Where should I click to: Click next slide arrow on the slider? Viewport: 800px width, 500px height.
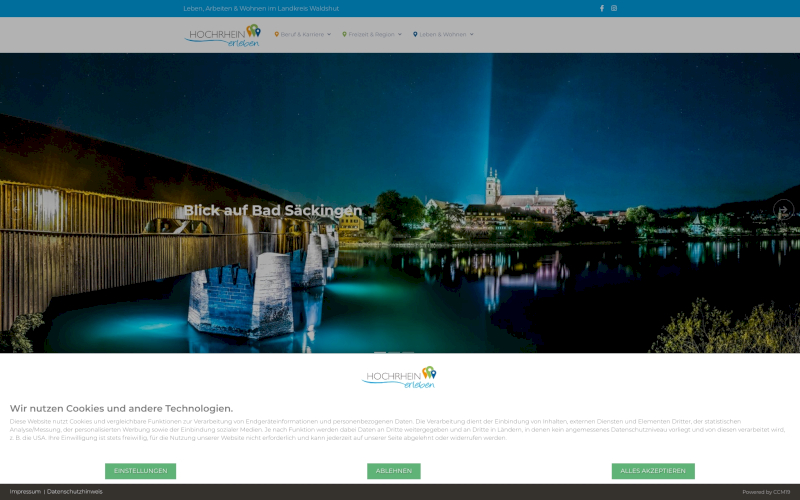pos(783,209)
